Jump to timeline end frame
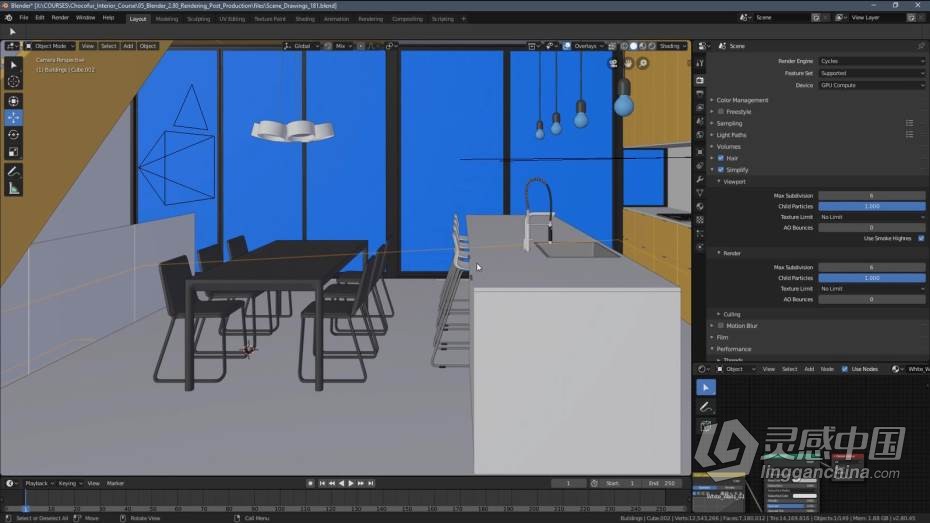 [x=371, y=483]
